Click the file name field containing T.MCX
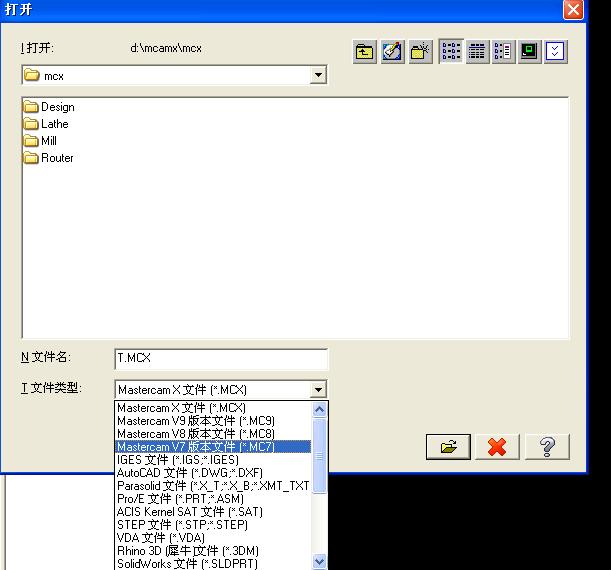 pos(221,358)
